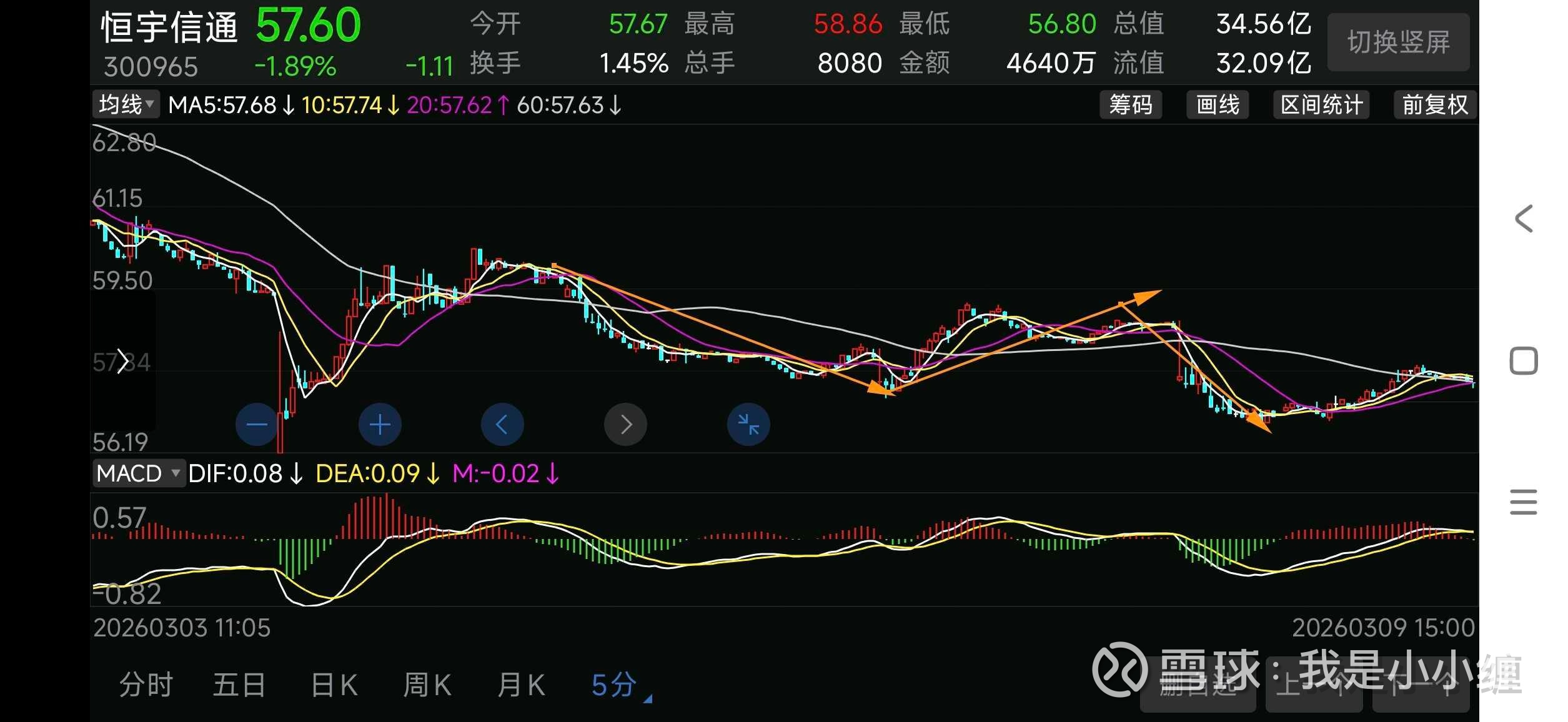Click the 周K period tab

pyautogui.click(x=427, y=685)
